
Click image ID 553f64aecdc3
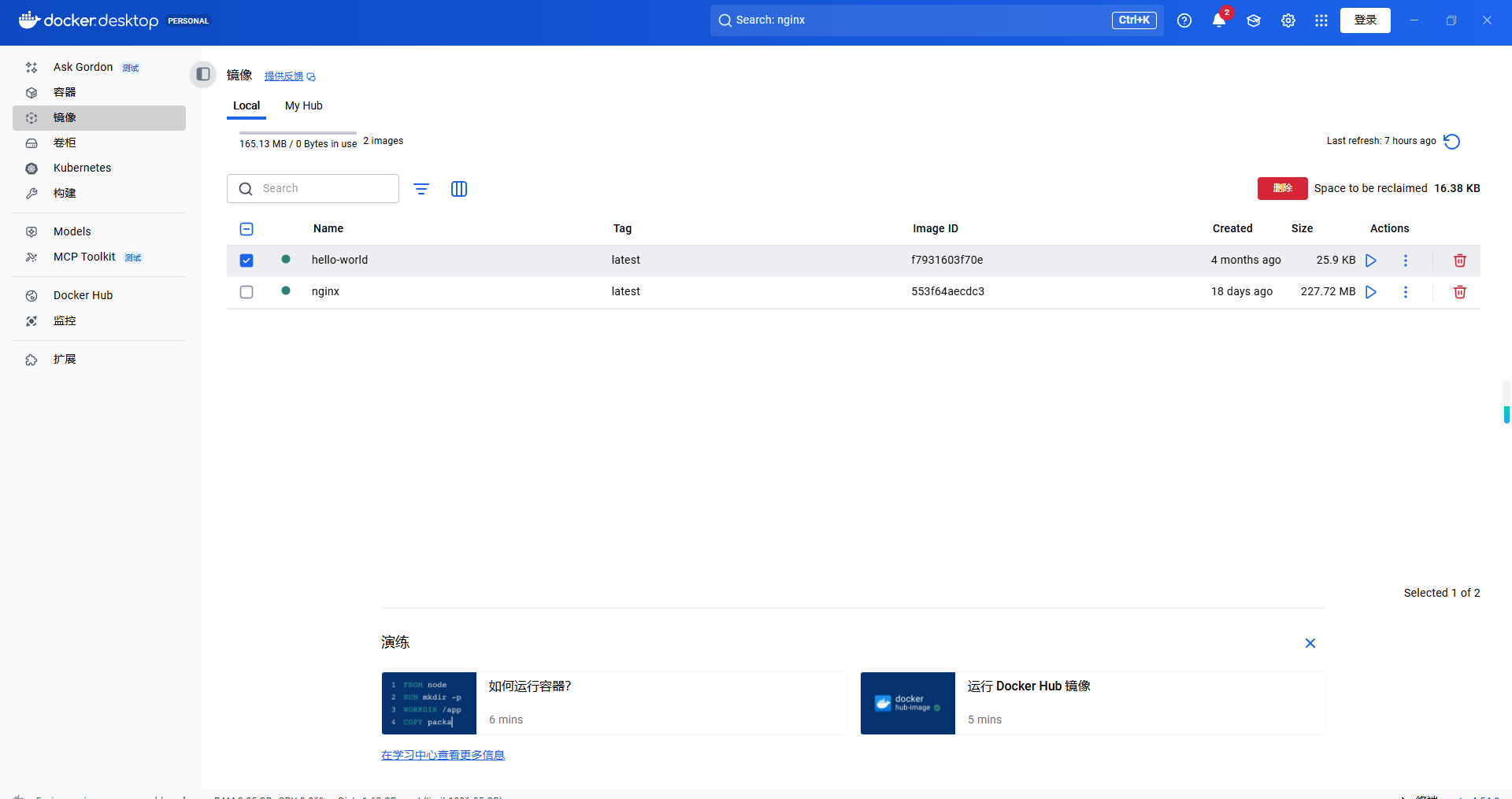(948, 292)
